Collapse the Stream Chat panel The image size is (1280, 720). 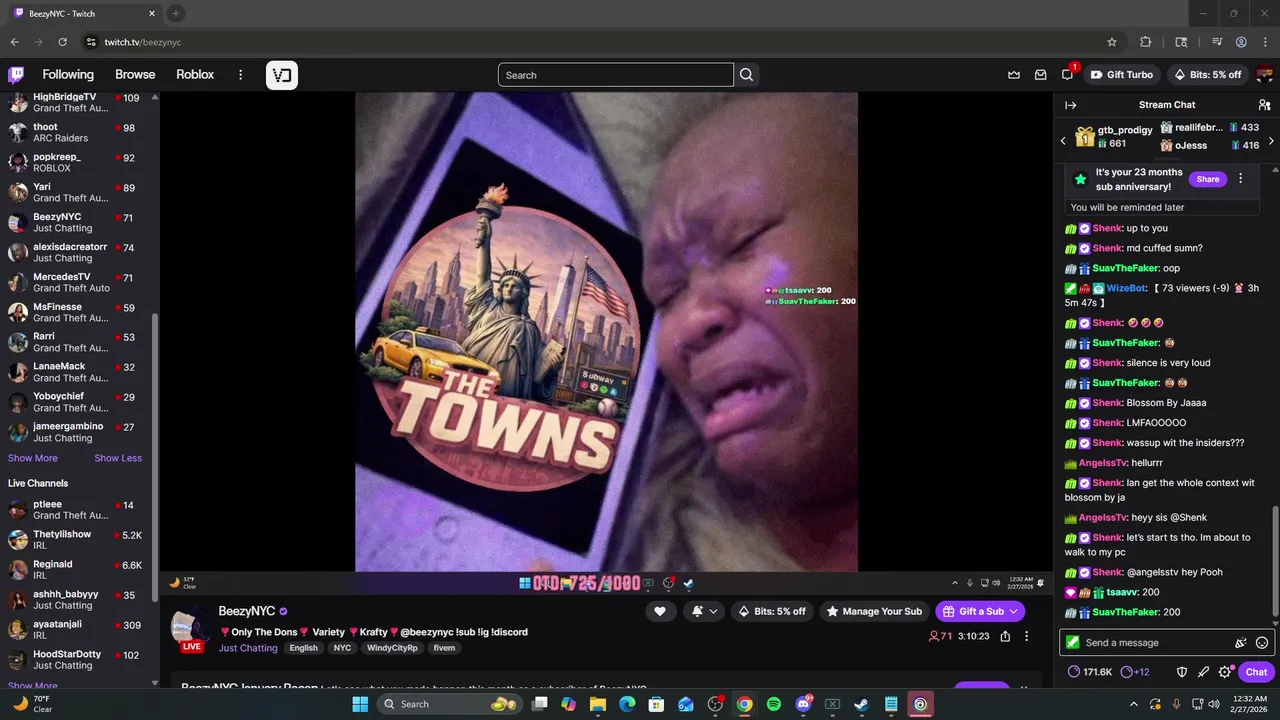(x=1071, y=105)
